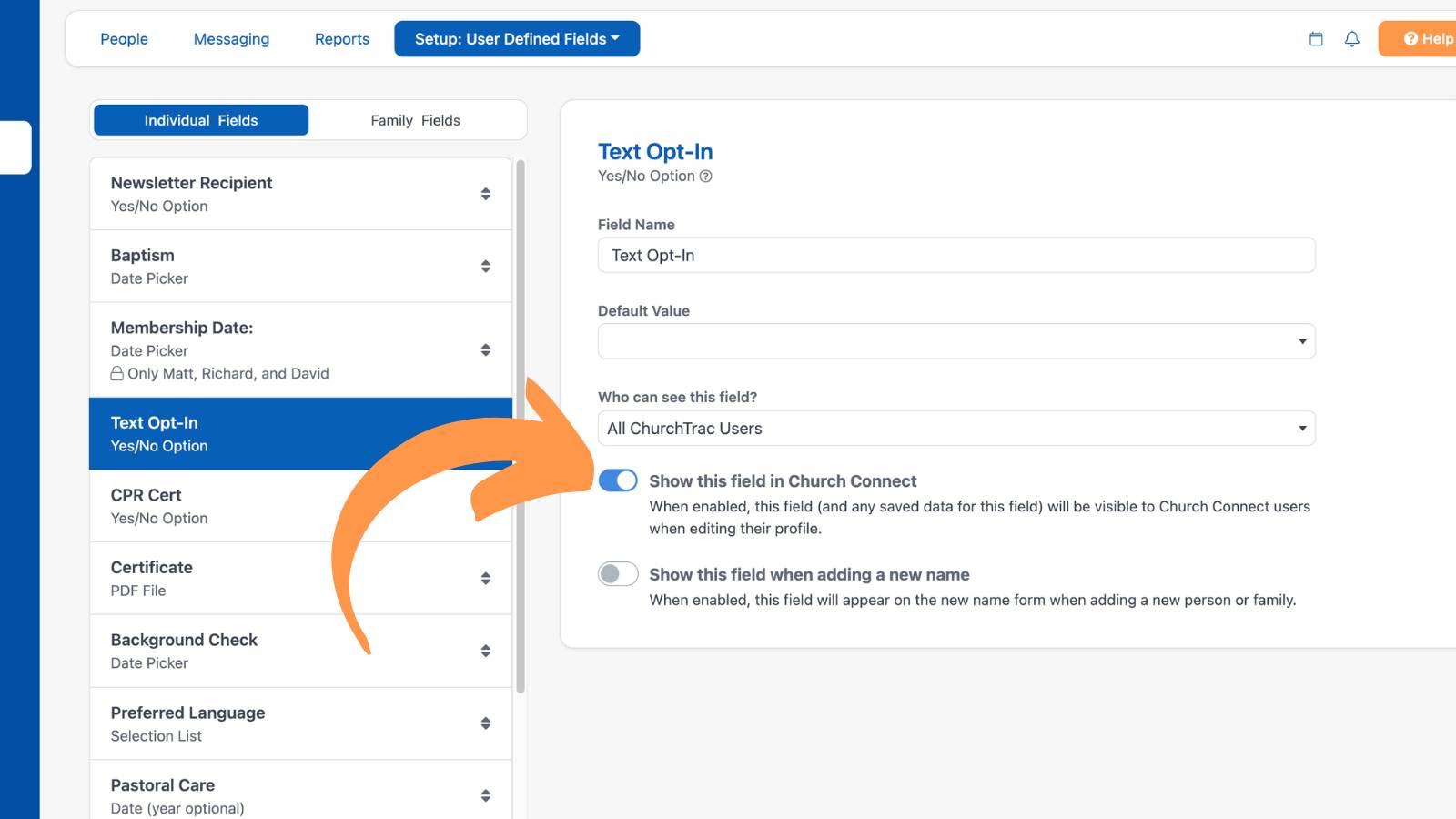Open the Reports menu
Image resolution: width=1456 pixels, height=819 pixels.
342,39
